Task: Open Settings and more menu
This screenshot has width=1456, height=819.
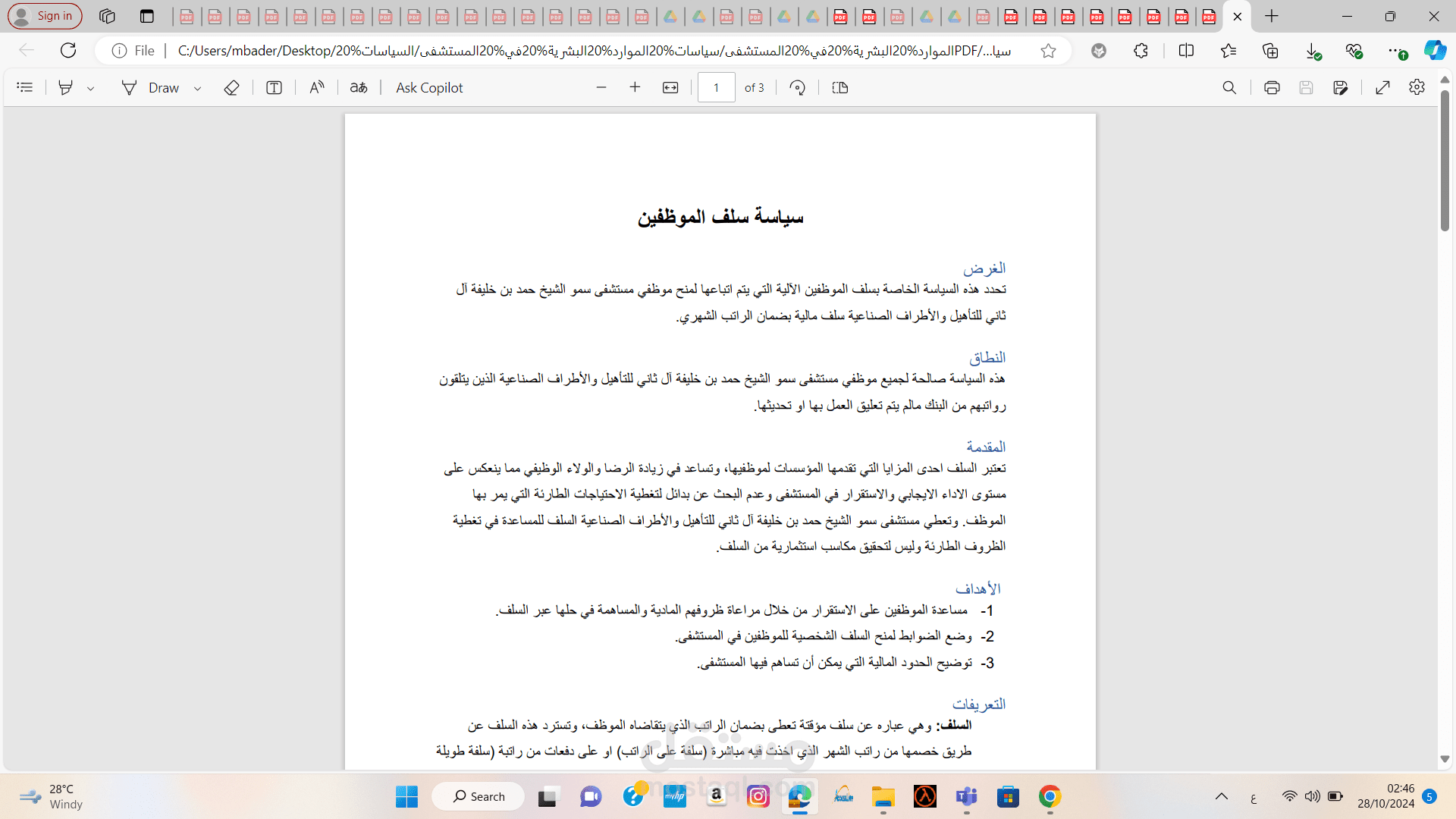Action: tap(1395, 51)
